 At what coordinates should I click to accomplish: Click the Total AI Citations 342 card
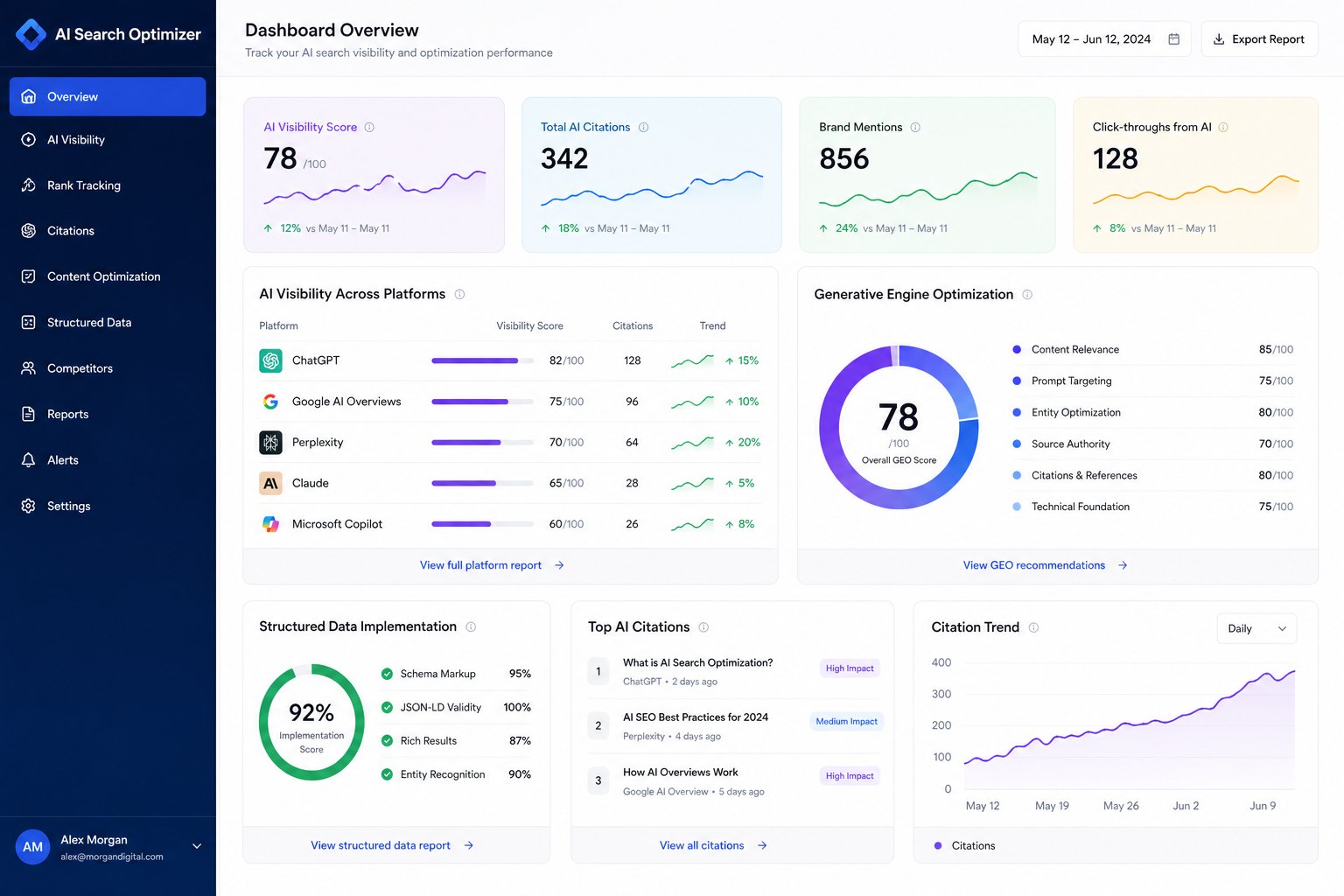coord(651,175)
